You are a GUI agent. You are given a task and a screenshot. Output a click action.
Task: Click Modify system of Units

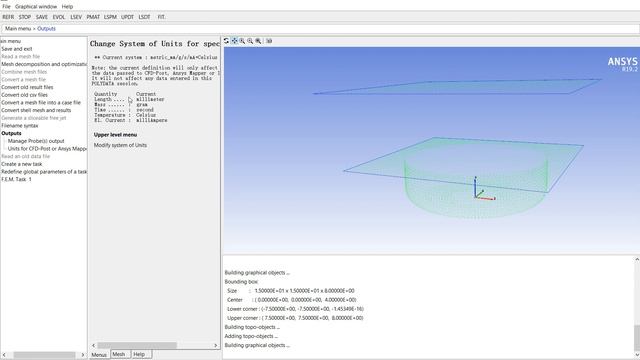(120, 145)
